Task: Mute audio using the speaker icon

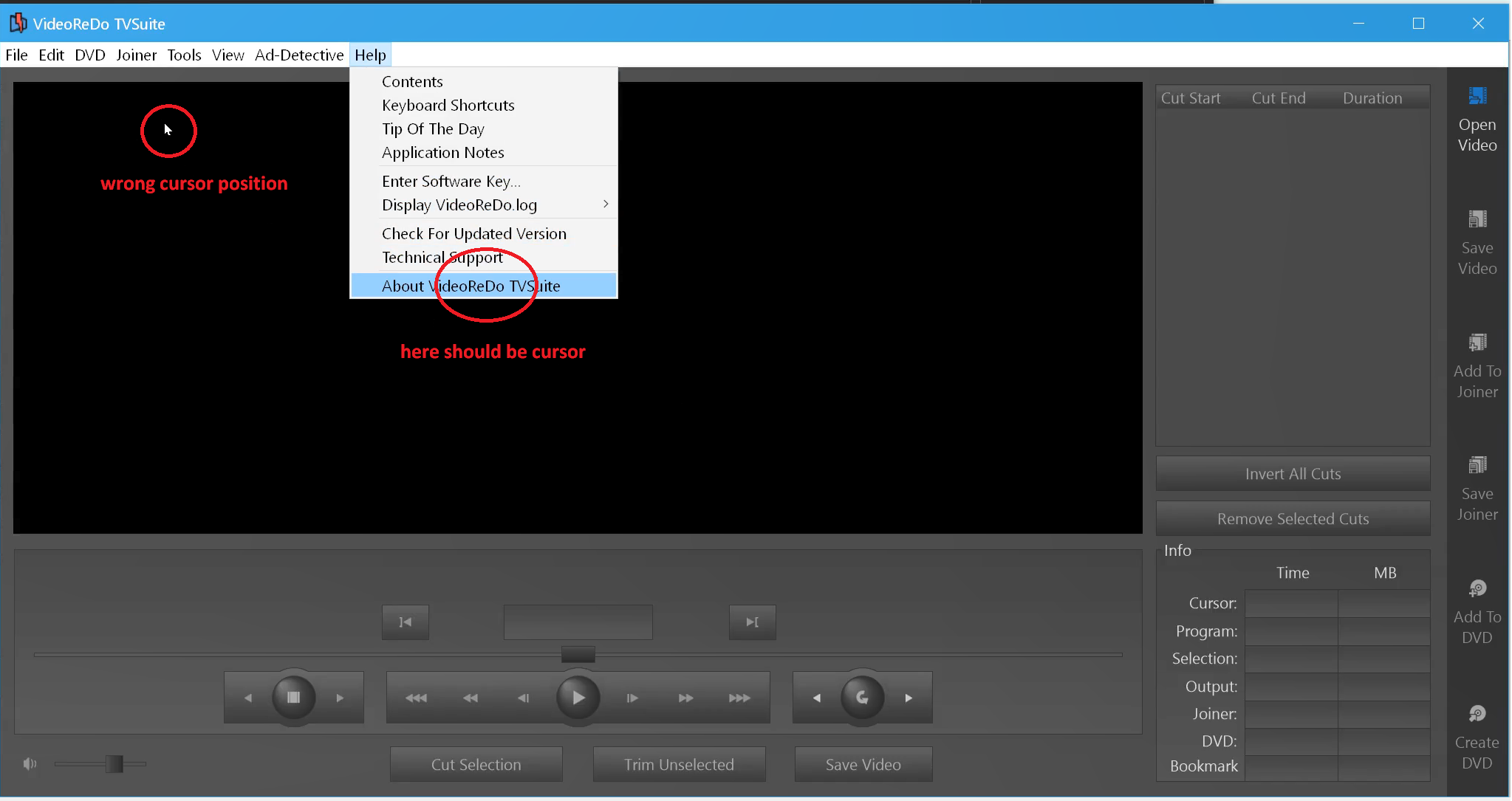Action: (29, 763)
